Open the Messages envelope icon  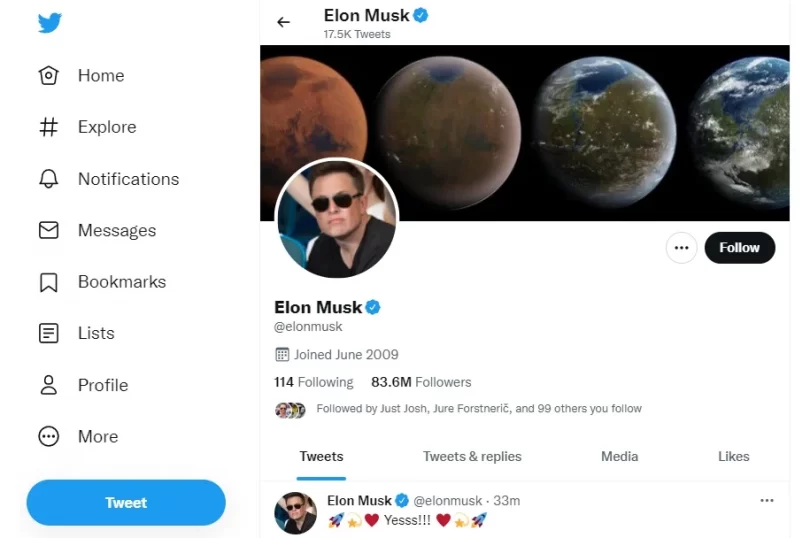[x=48, y=230]
